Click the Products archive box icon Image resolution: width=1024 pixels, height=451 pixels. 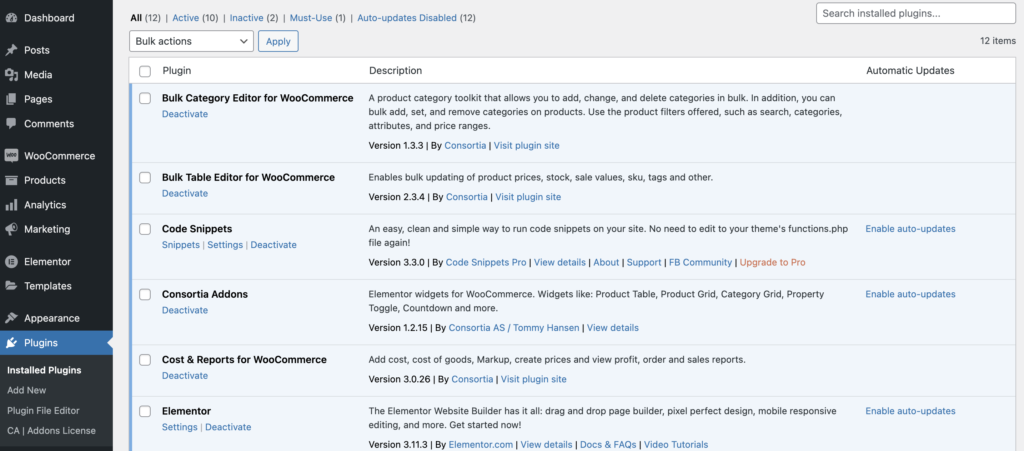11,180
